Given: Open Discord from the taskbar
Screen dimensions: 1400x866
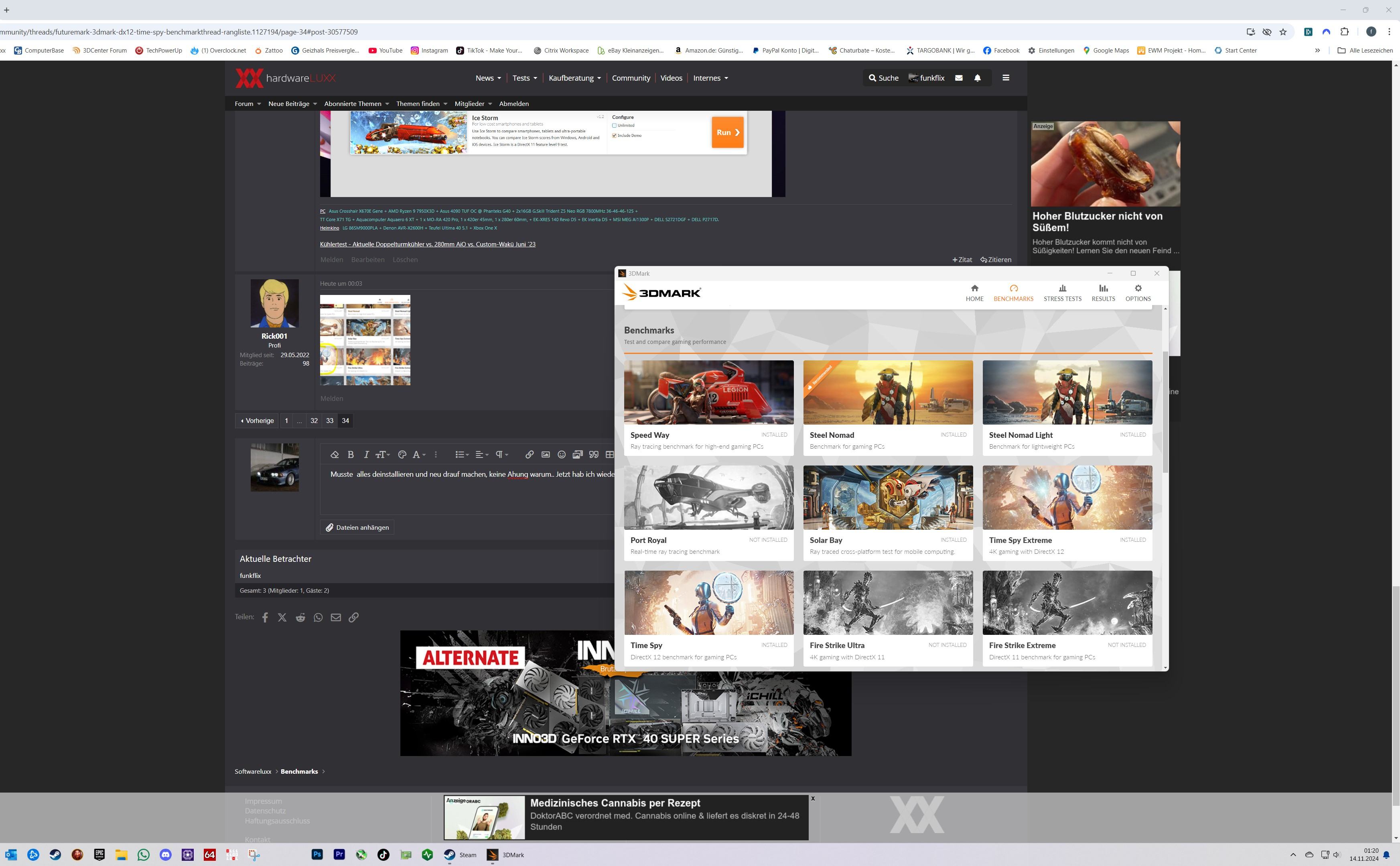Looking at the screenshot, I should click(165, 854).
